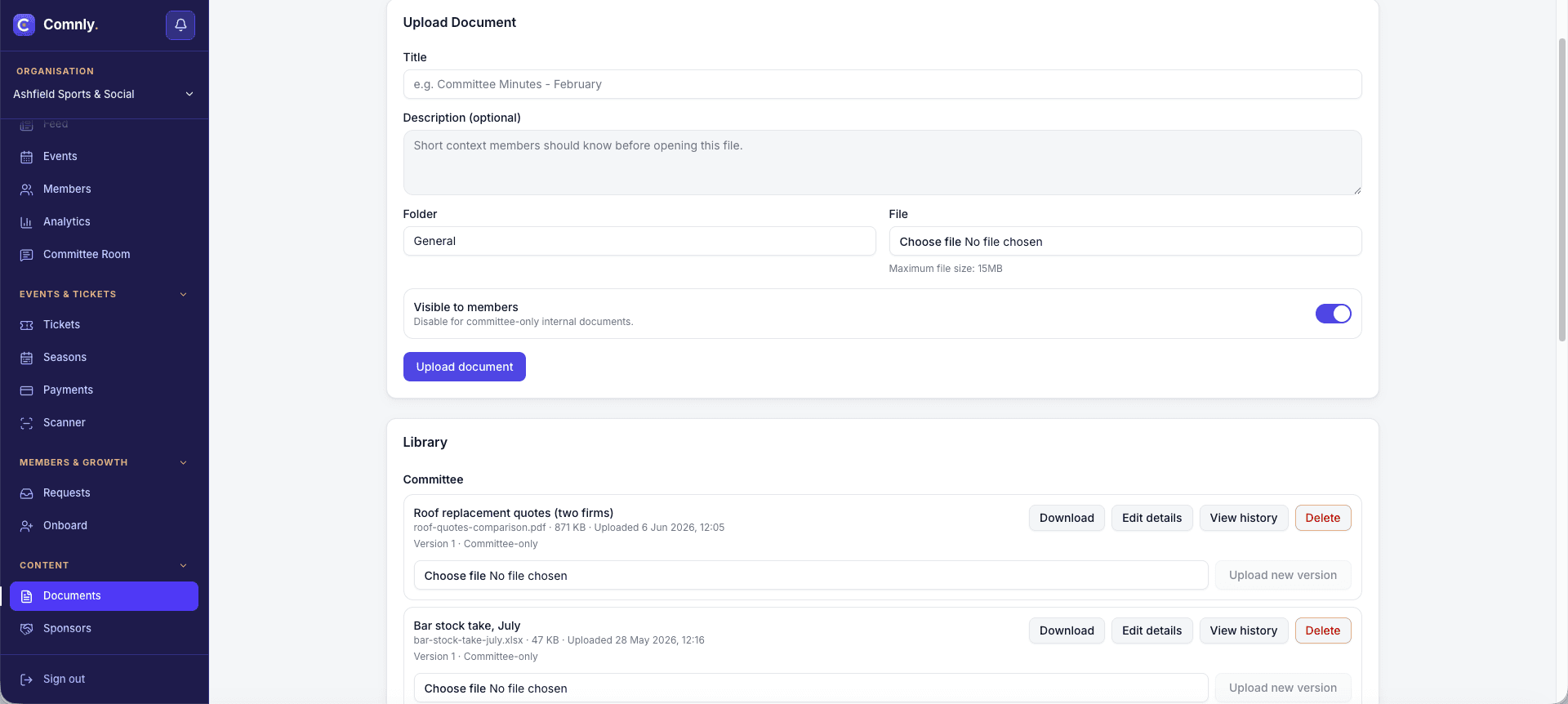Download Roof replacement quotes document
Image resolution: width=1568 pixels, height=704 pixels.
click(x=1067, y=518)
